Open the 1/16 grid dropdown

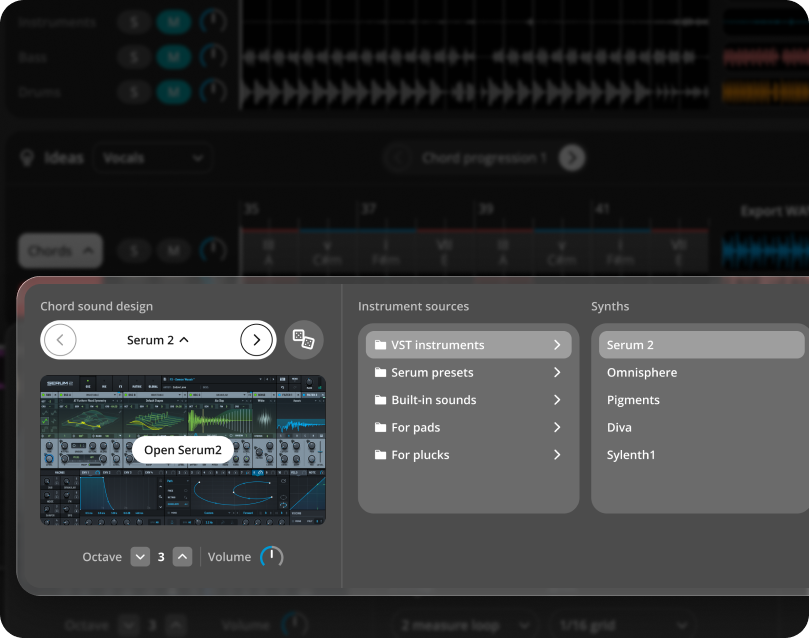click(624, 626)
